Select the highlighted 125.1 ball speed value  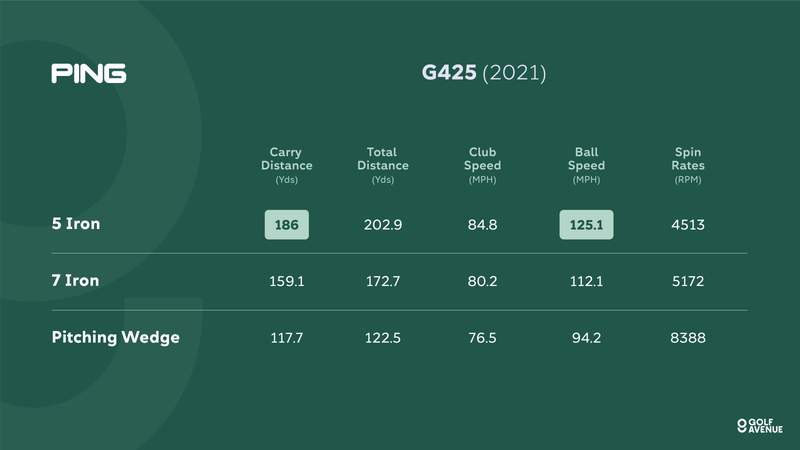tap(586, 225)
